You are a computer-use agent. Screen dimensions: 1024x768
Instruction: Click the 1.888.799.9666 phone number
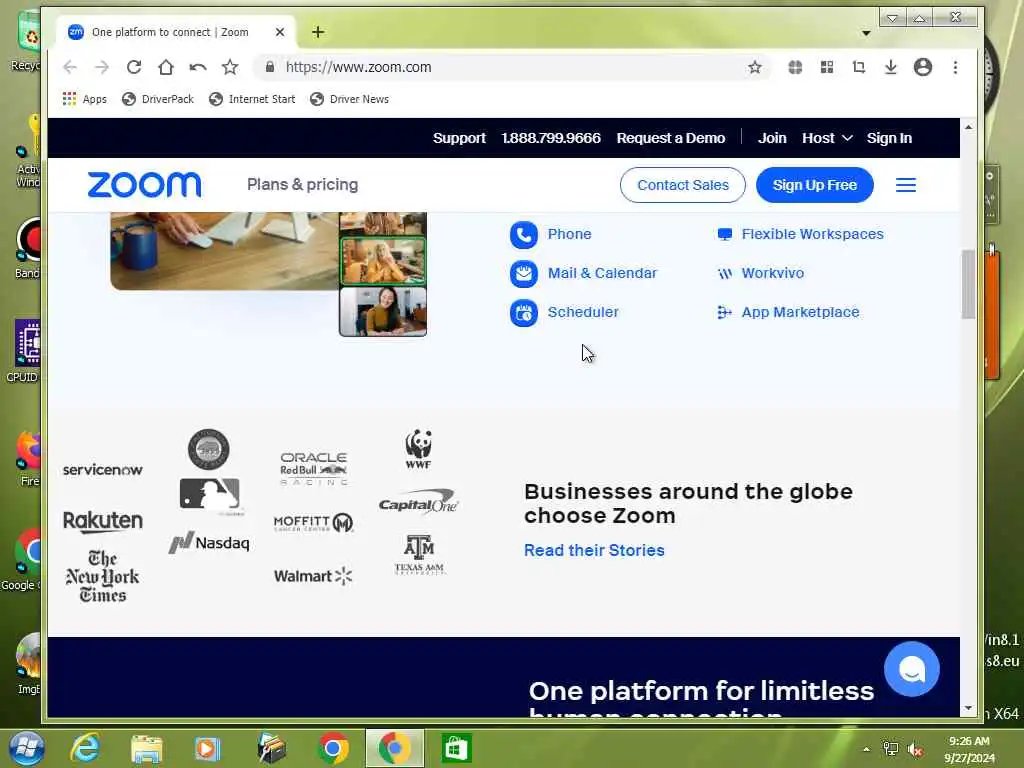551,138
